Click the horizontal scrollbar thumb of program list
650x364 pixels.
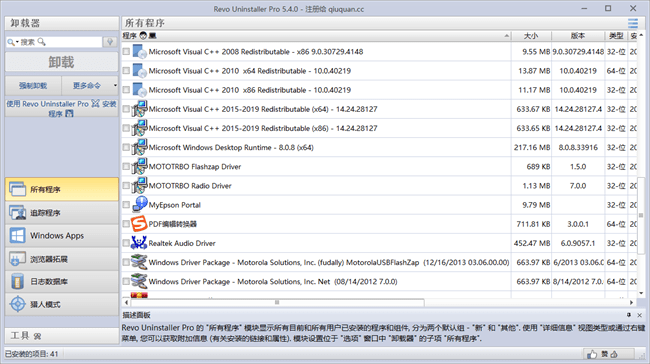pos(277,303)
